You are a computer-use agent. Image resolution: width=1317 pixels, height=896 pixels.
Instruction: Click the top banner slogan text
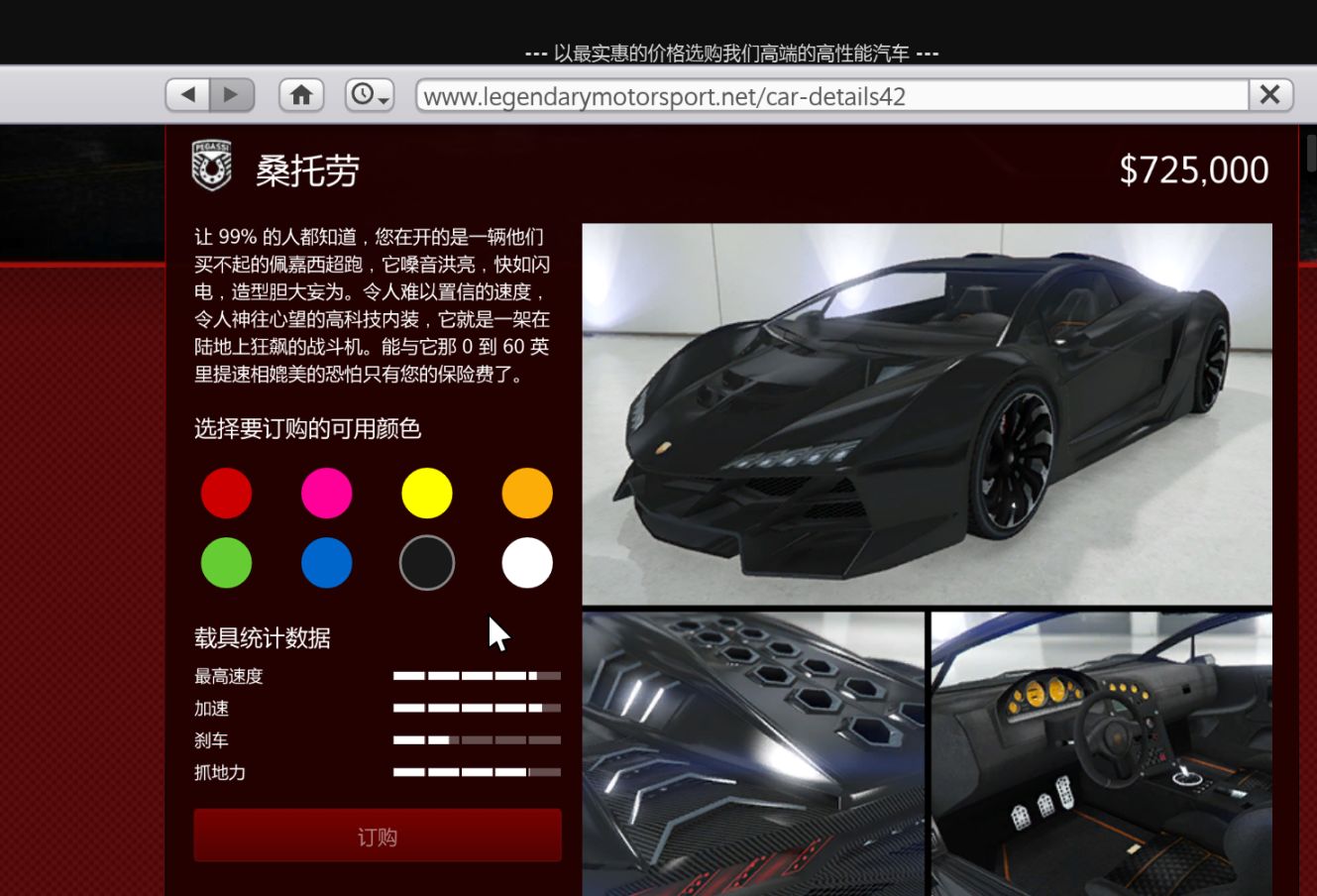pyautogui.click(x=732, y=53)
